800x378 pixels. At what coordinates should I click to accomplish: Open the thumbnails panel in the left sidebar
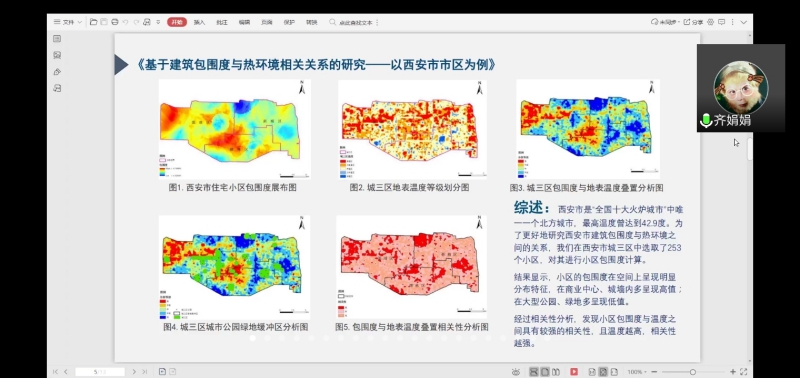click(57, 39)
